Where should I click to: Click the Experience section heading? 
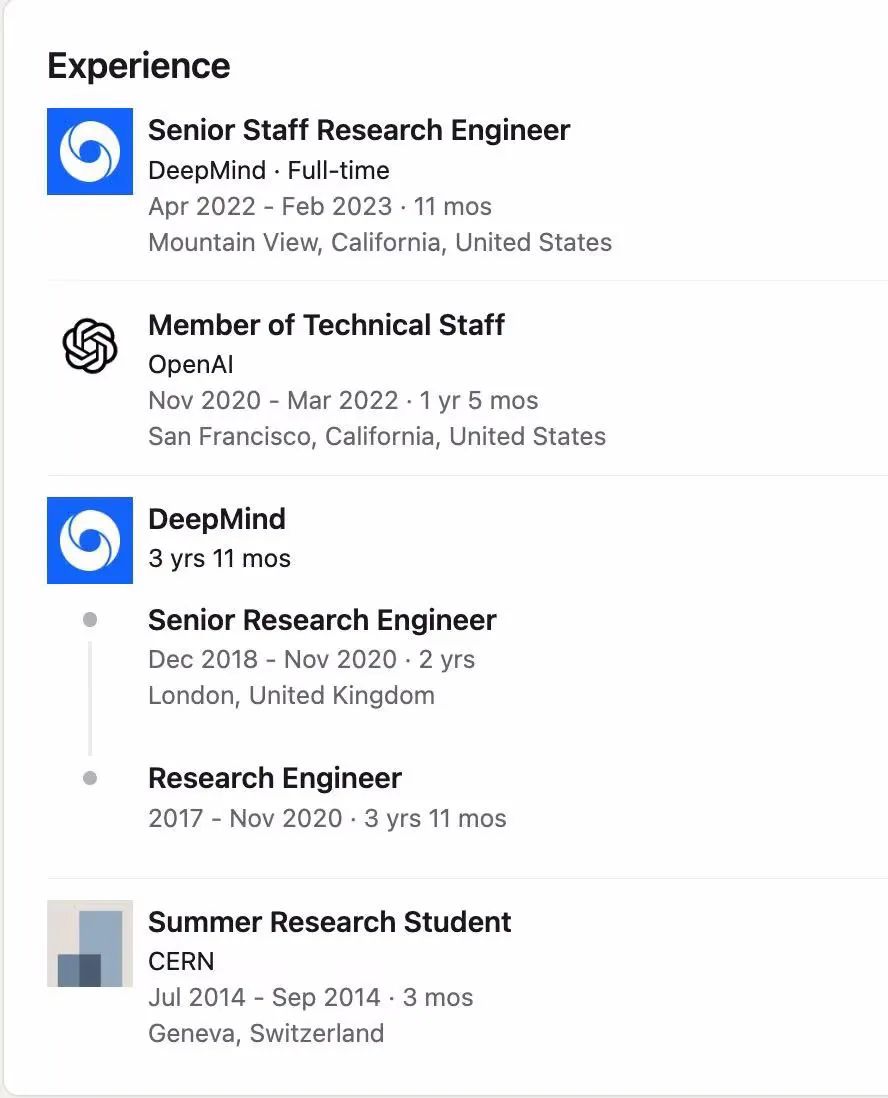(139, 66)
